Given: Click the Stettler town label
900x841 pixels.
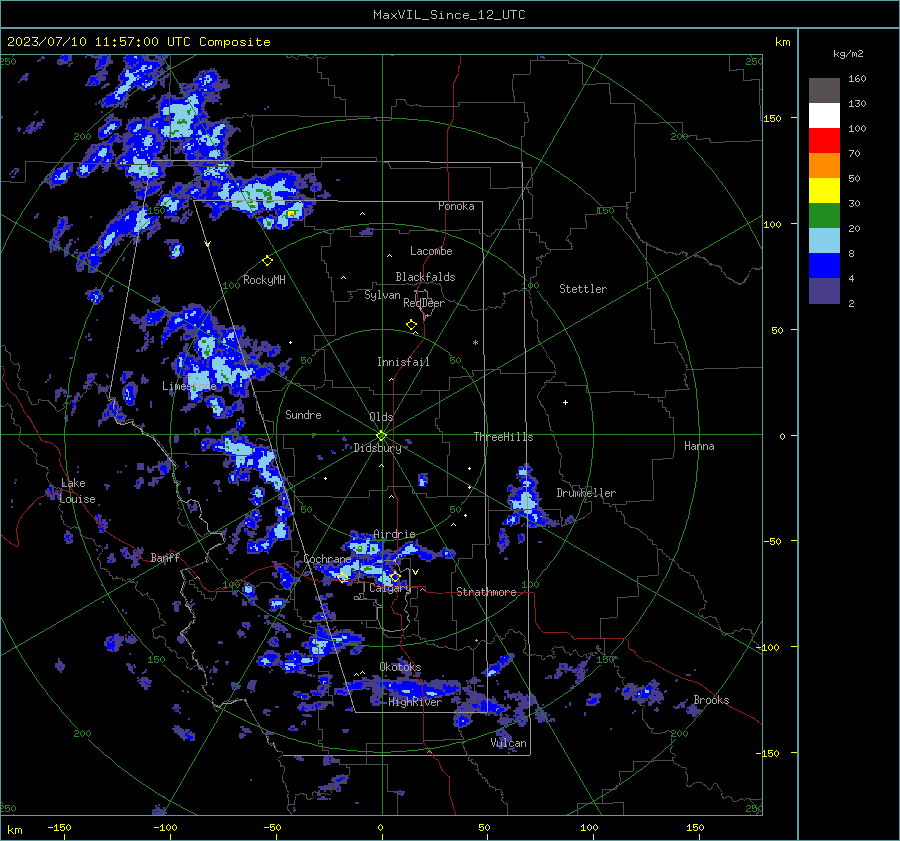Looking at the screenshot, I should point(583,289).
